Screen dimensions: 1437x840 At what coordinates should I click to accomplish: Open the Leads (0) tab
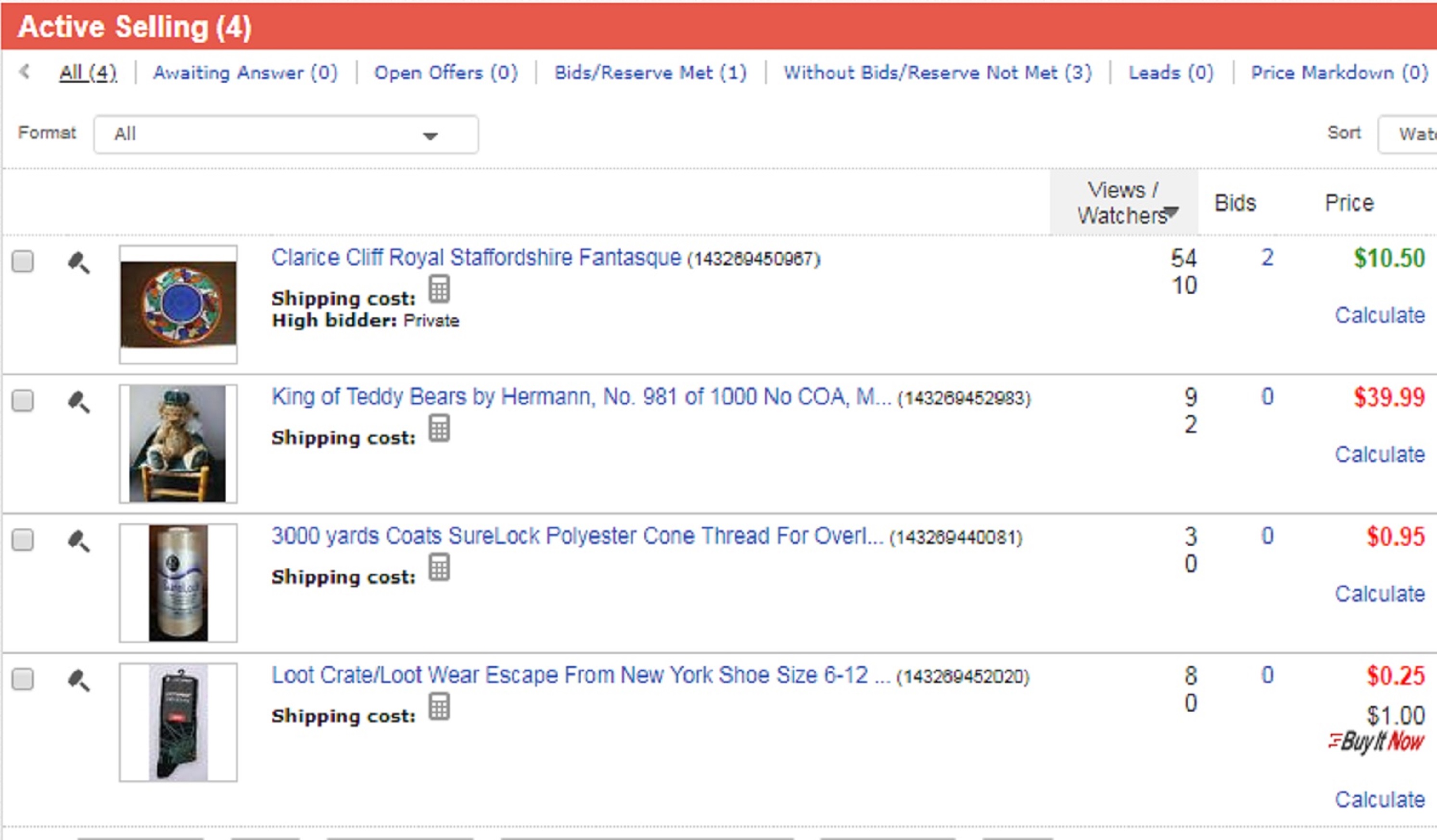point(1171,73)
